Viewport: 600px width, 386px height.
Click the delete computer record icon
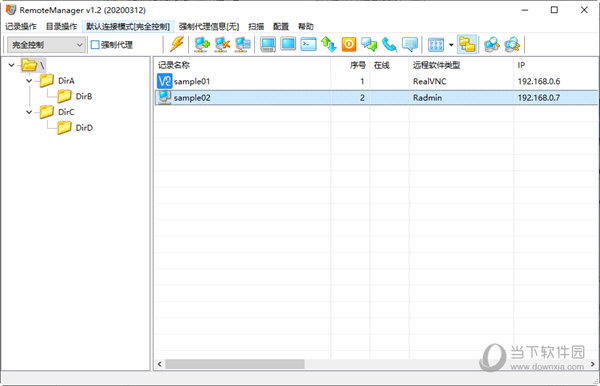(222, 45)
